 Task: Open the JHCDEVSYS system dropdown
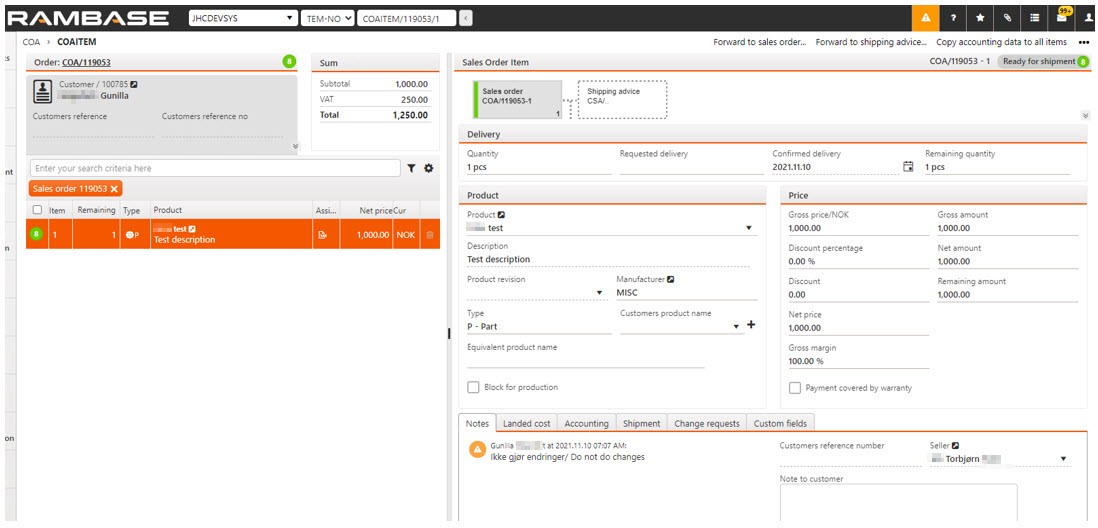[x=243, y=18]
